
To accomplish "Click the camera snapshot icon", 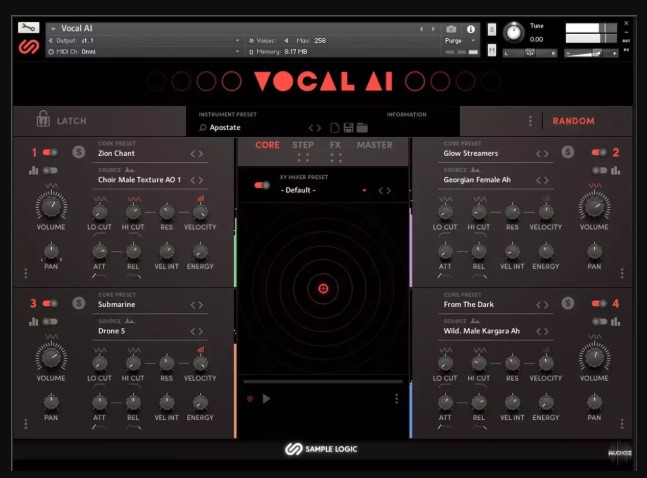I will [451, 29].
